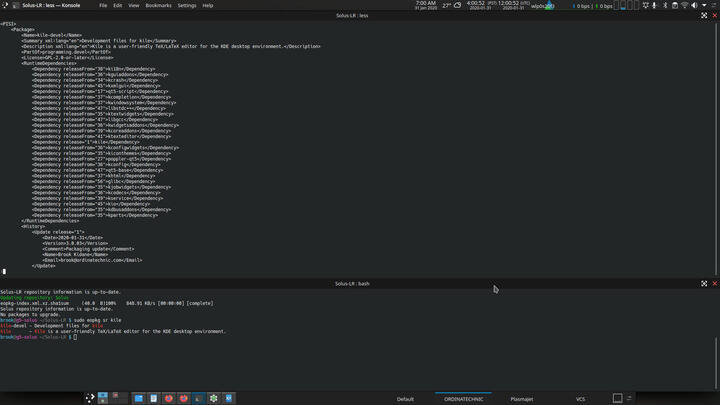Close the Solus-LR : bash split pane
720x405 pixels.
tap(714, 284)
